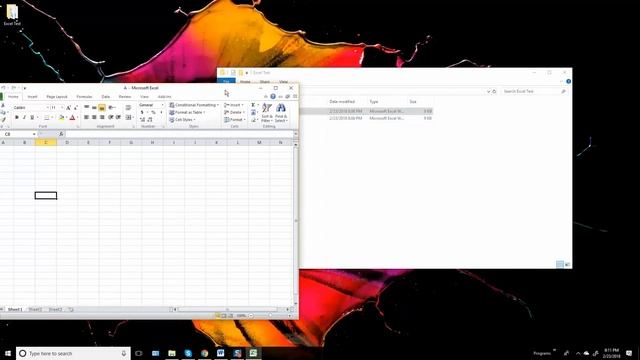Click the Word icon in the taskbar
This screenshot has width=640, height=360.
[x=220, y=353]
